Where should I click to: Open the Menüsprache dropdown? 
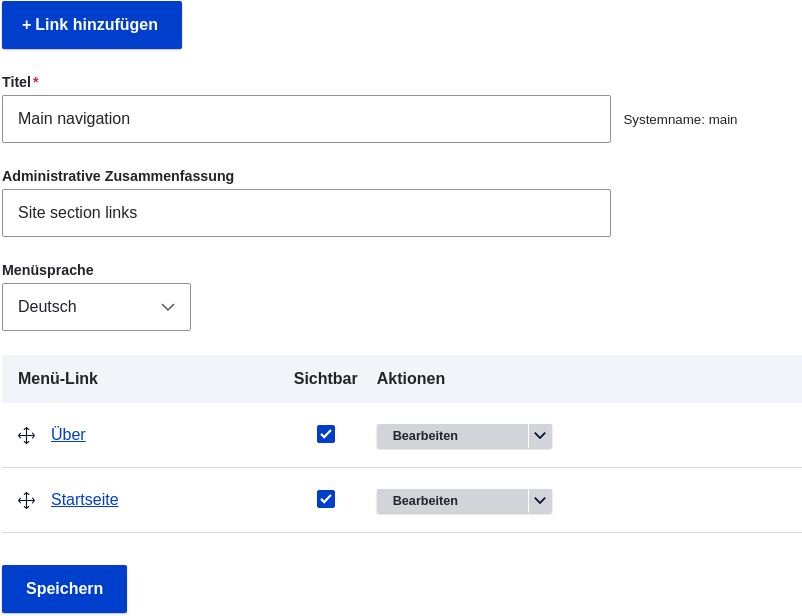tap(96, 307)
